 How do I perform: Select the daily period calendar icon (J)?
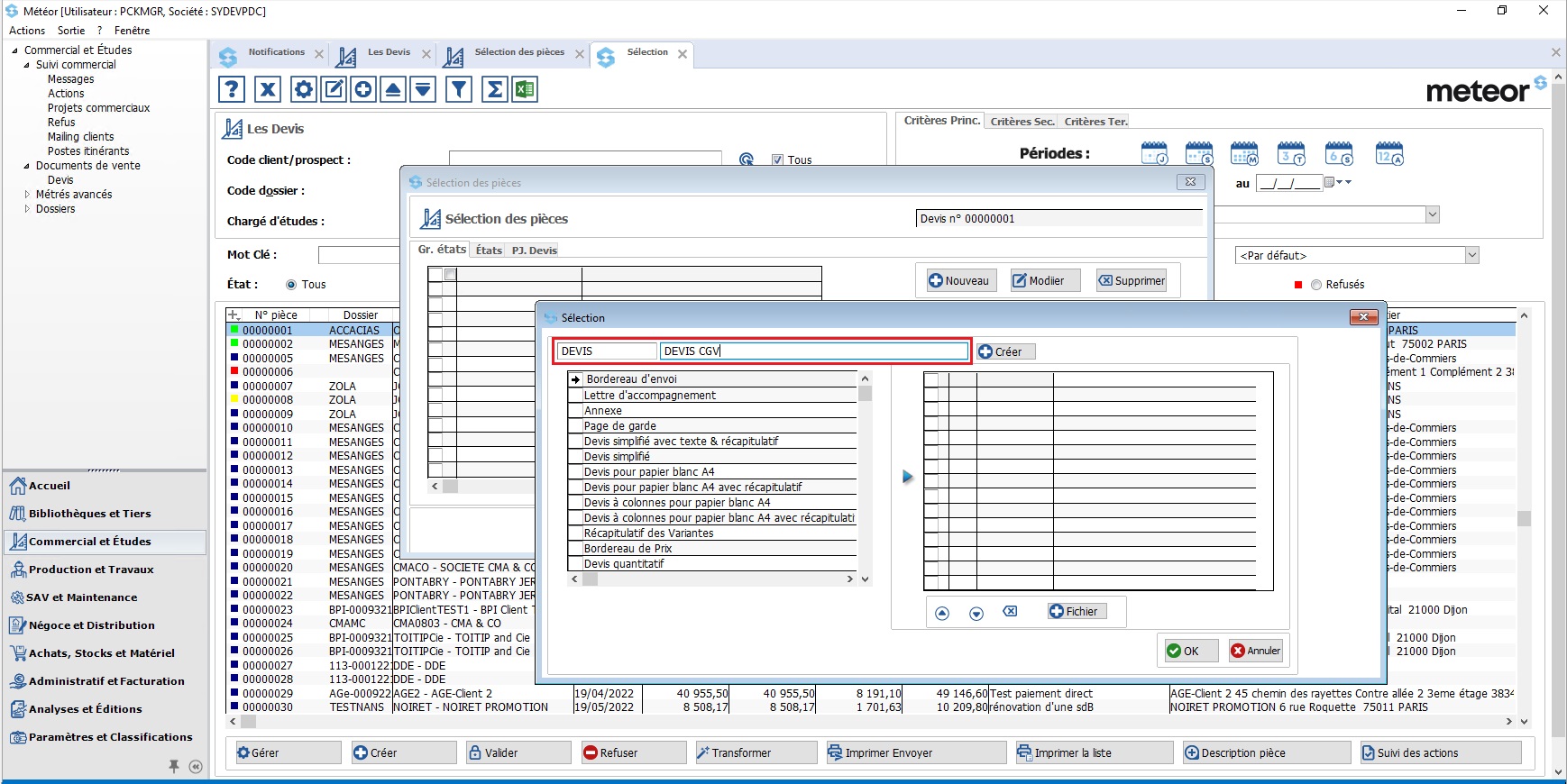1154,154
